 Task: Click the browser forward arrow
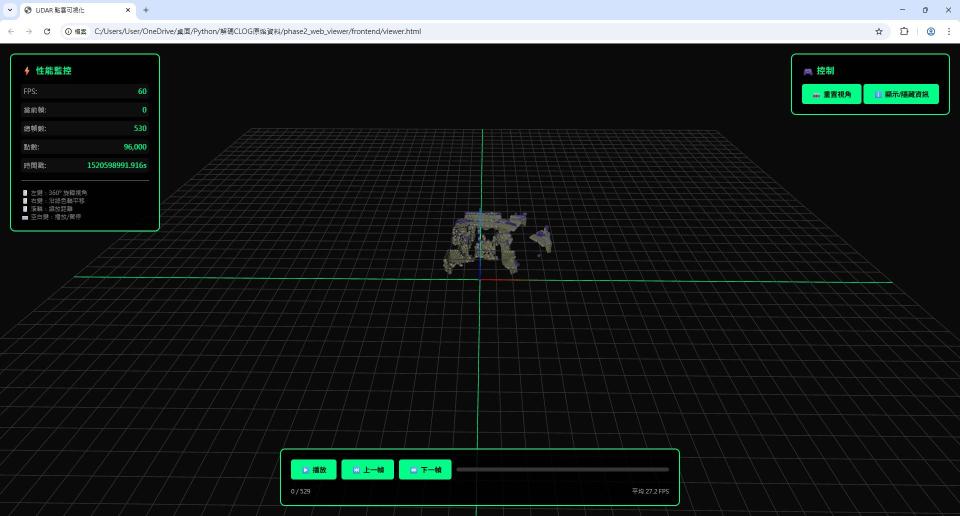29,31
